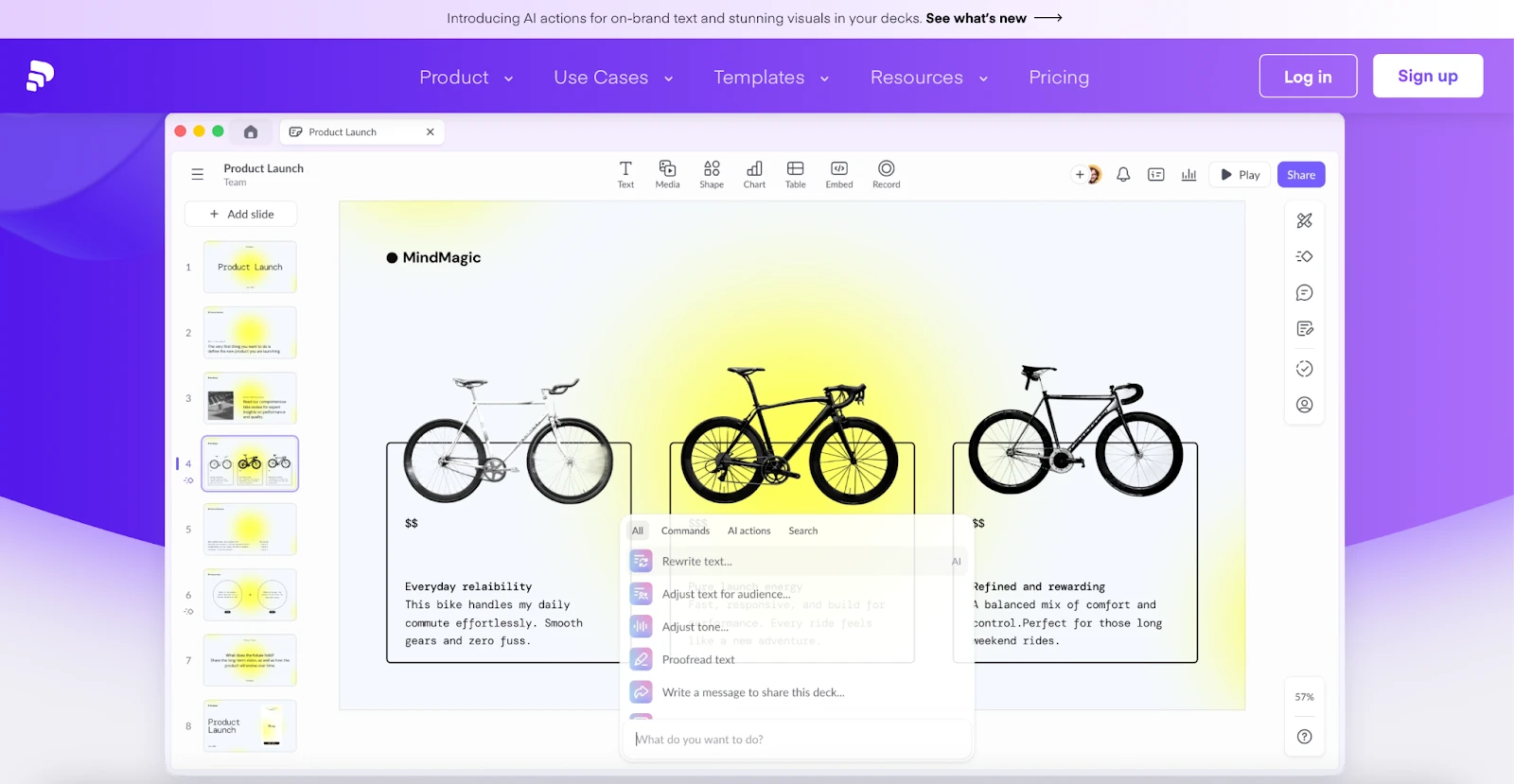This screenshot has width=1514, height=784.
Task: Expand the Resources menu
Action: pyautogui.click(x=929, y=78)
